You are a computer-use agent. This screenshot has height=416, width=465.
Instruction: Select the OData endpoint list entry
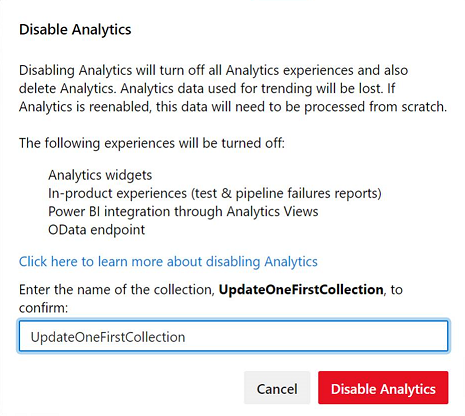(96, 230)
